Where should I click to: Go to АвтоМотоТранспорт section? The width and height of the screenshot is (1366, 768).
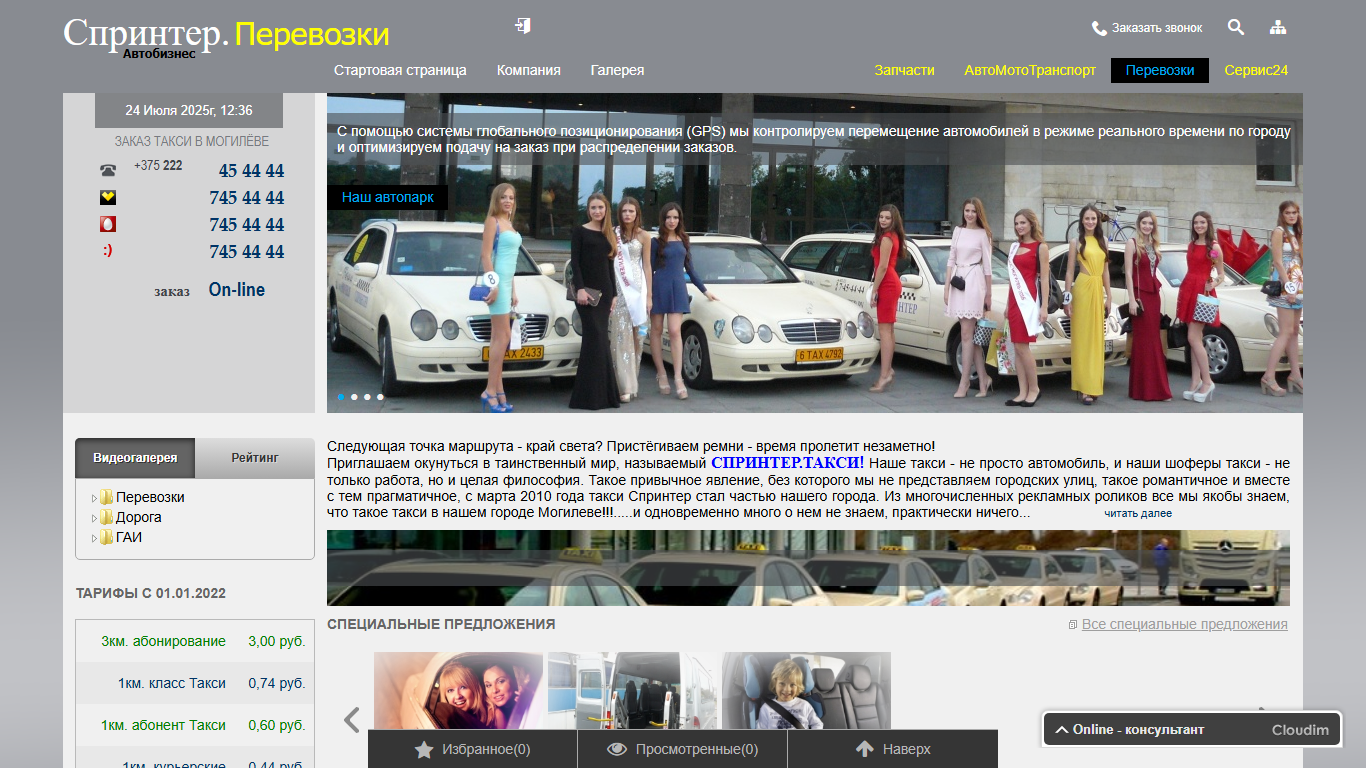1030,70
